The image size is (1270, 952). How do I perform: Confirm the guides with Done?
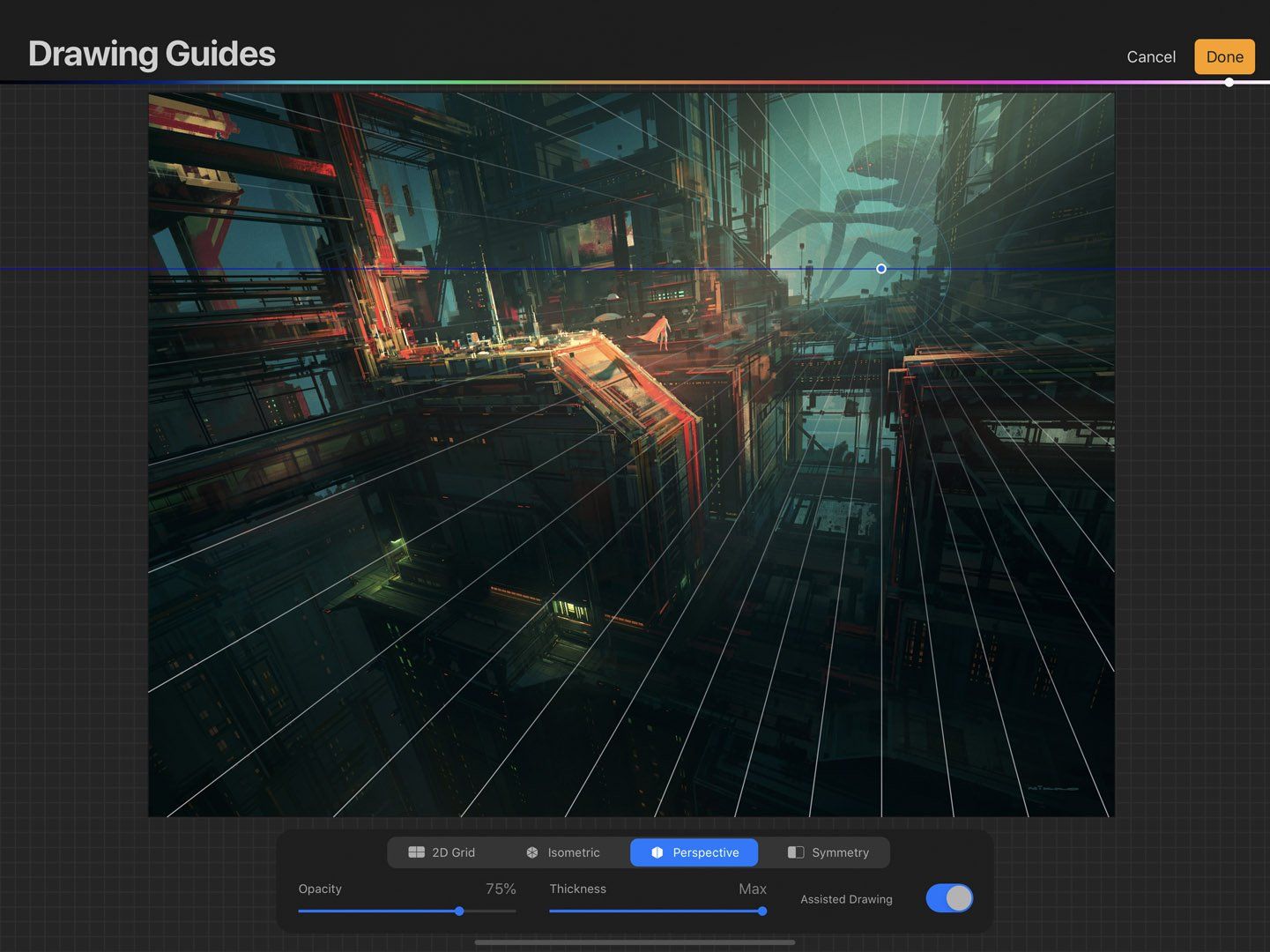[x=1224, y=56]
